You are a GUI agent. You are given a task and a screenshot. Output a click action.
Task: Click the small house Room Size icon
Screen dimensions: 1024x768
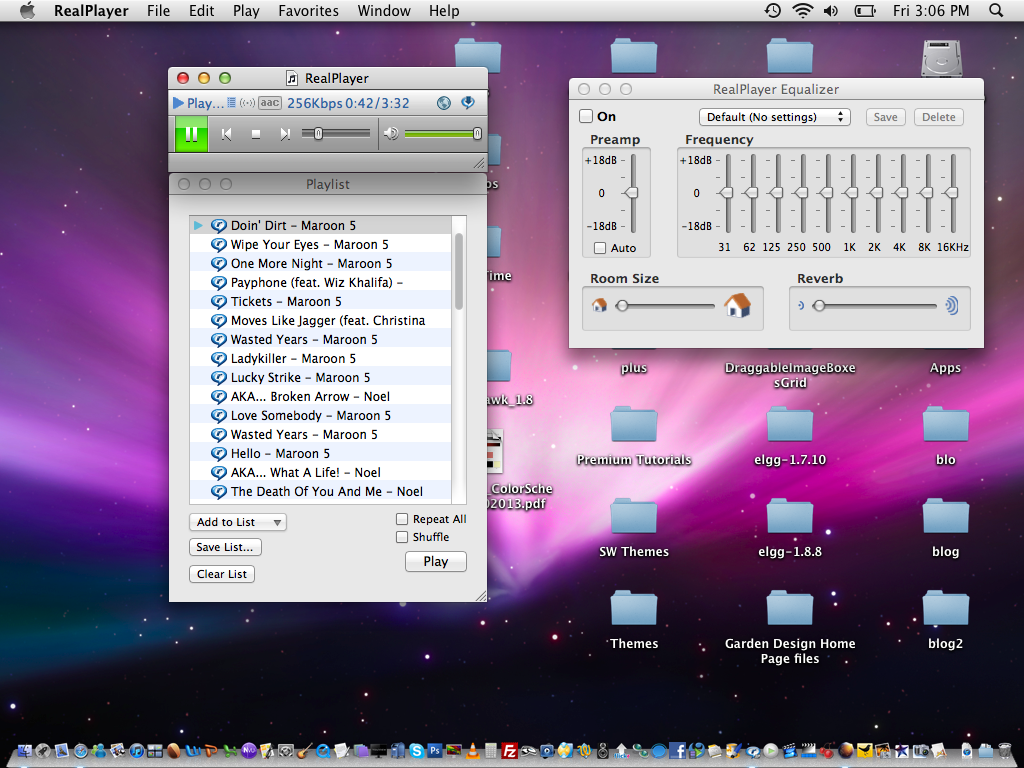(599, 305)
